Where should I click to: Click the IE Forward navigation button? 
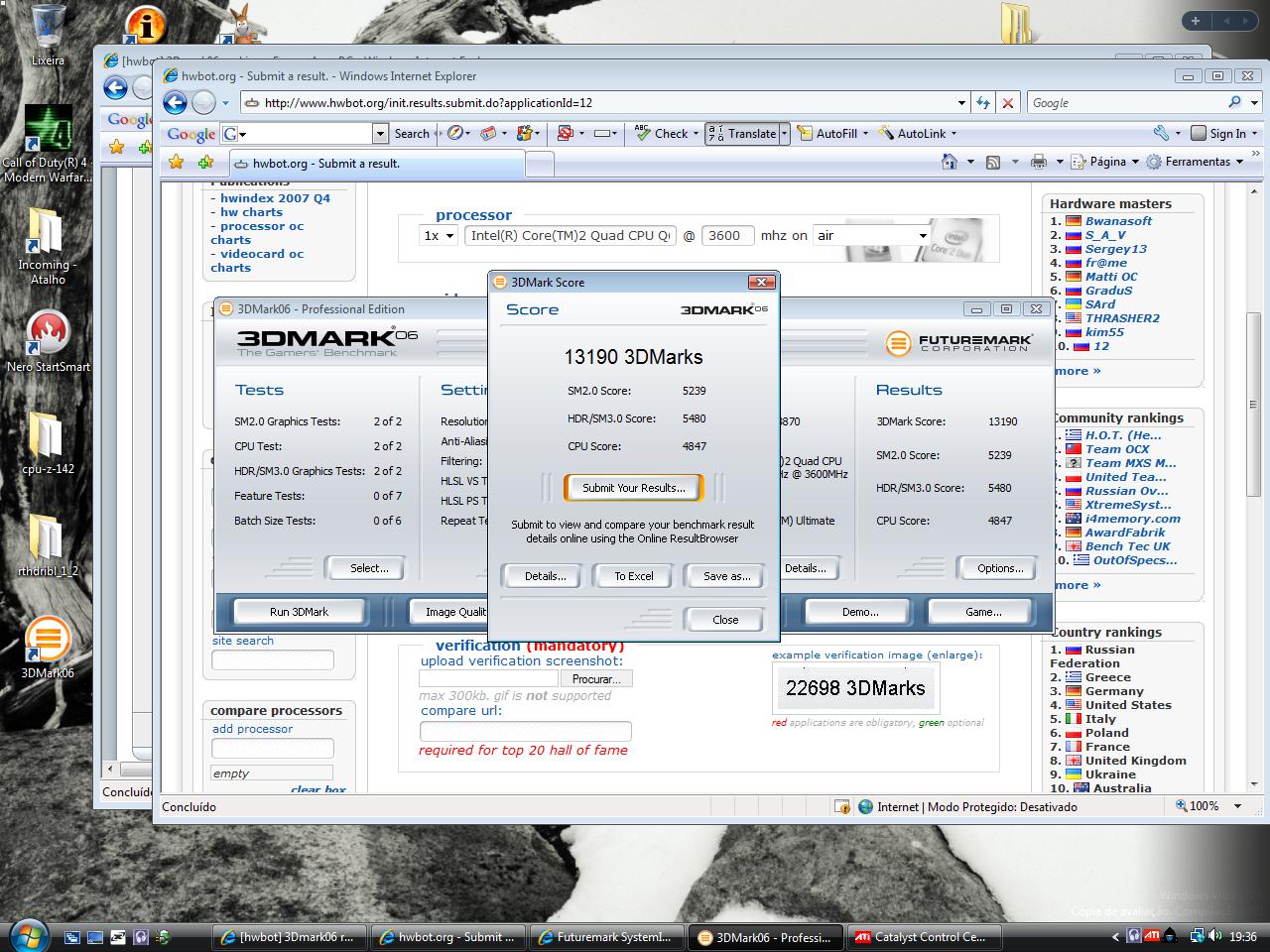203,102
